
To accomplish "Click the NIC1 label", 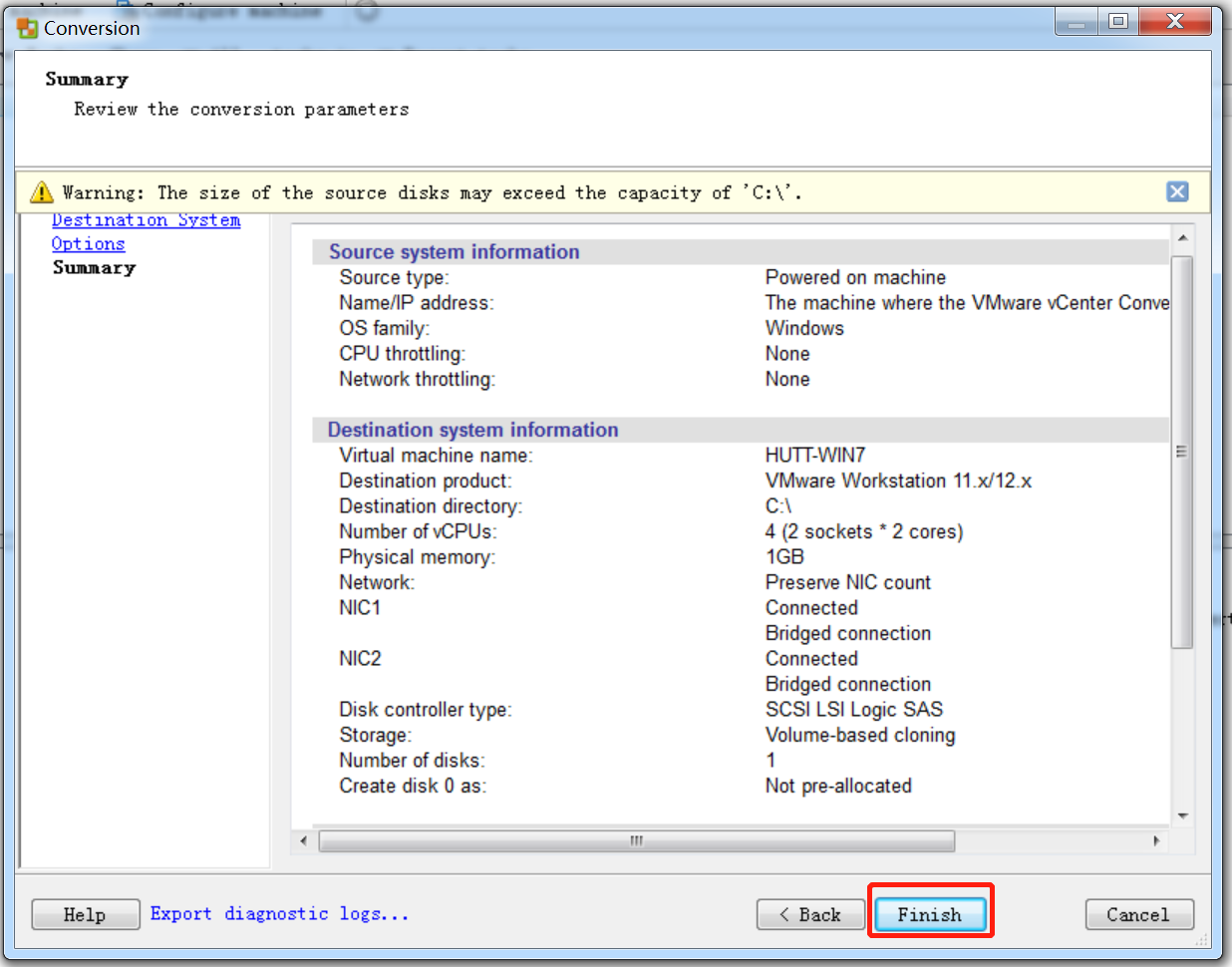I will (x=360, y=607).
